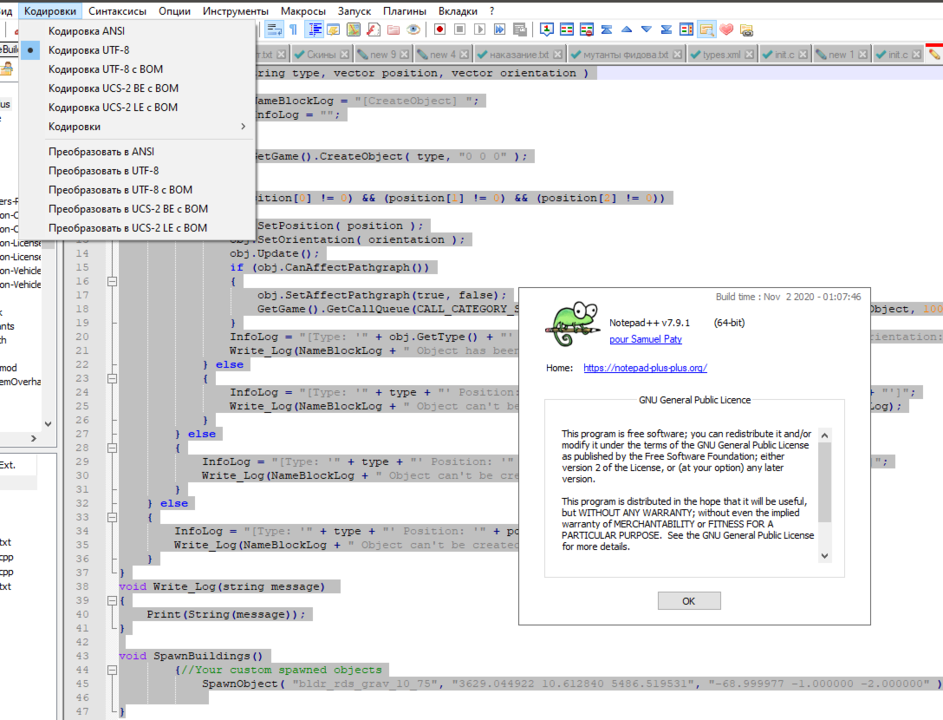The image size is (943, 720).
Task: Click the Compare down arrow navigation icon
Action: (x=647, y=29)
